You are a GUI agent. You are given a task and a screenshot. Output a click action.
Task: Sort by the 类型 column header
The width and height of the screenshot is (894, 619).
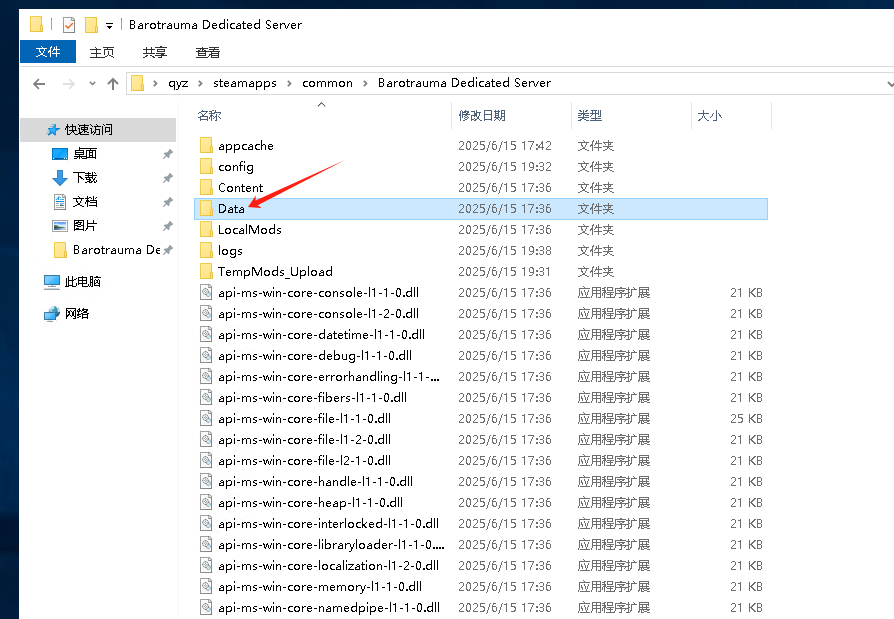(590, 116)
